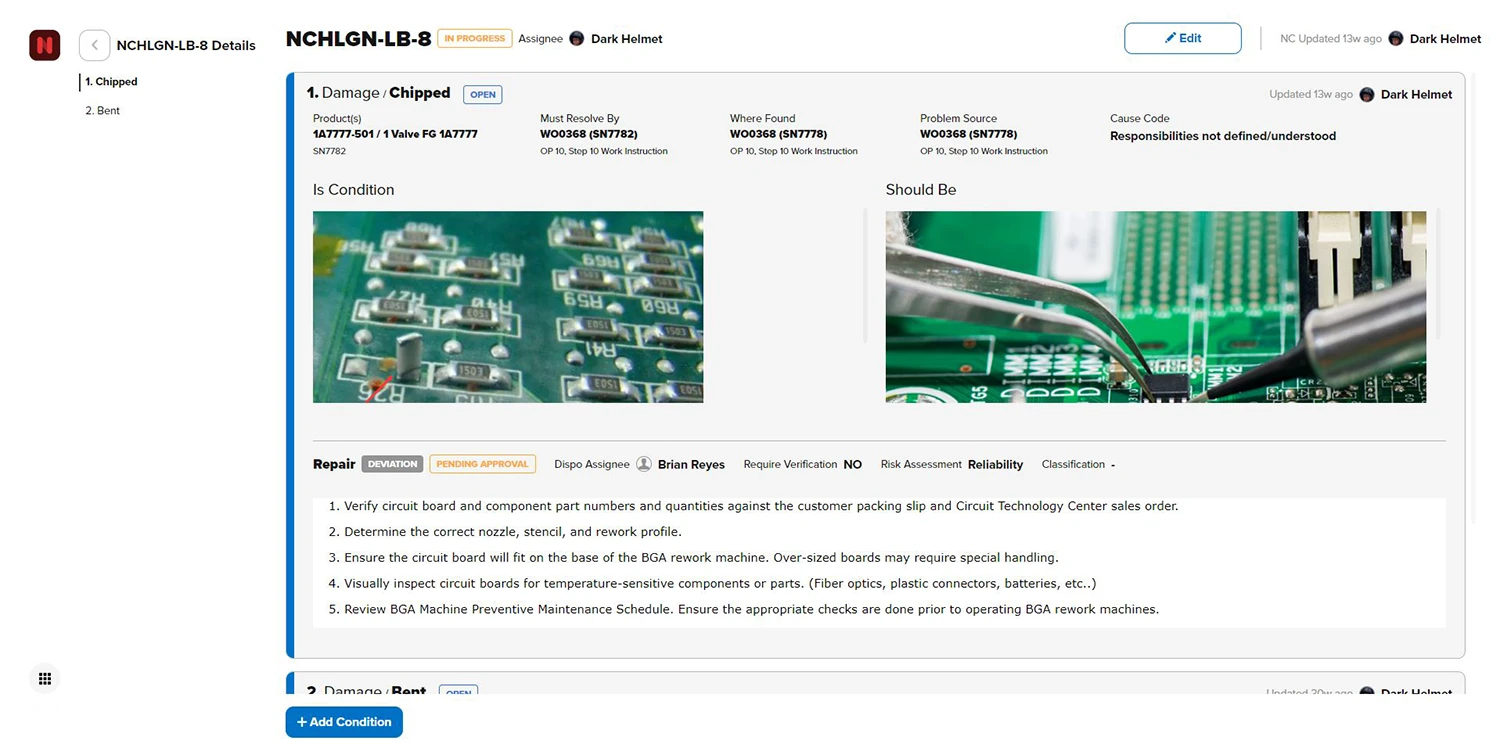
Task: Open the Is Condition circuit board photo
Action: [508, 307]
